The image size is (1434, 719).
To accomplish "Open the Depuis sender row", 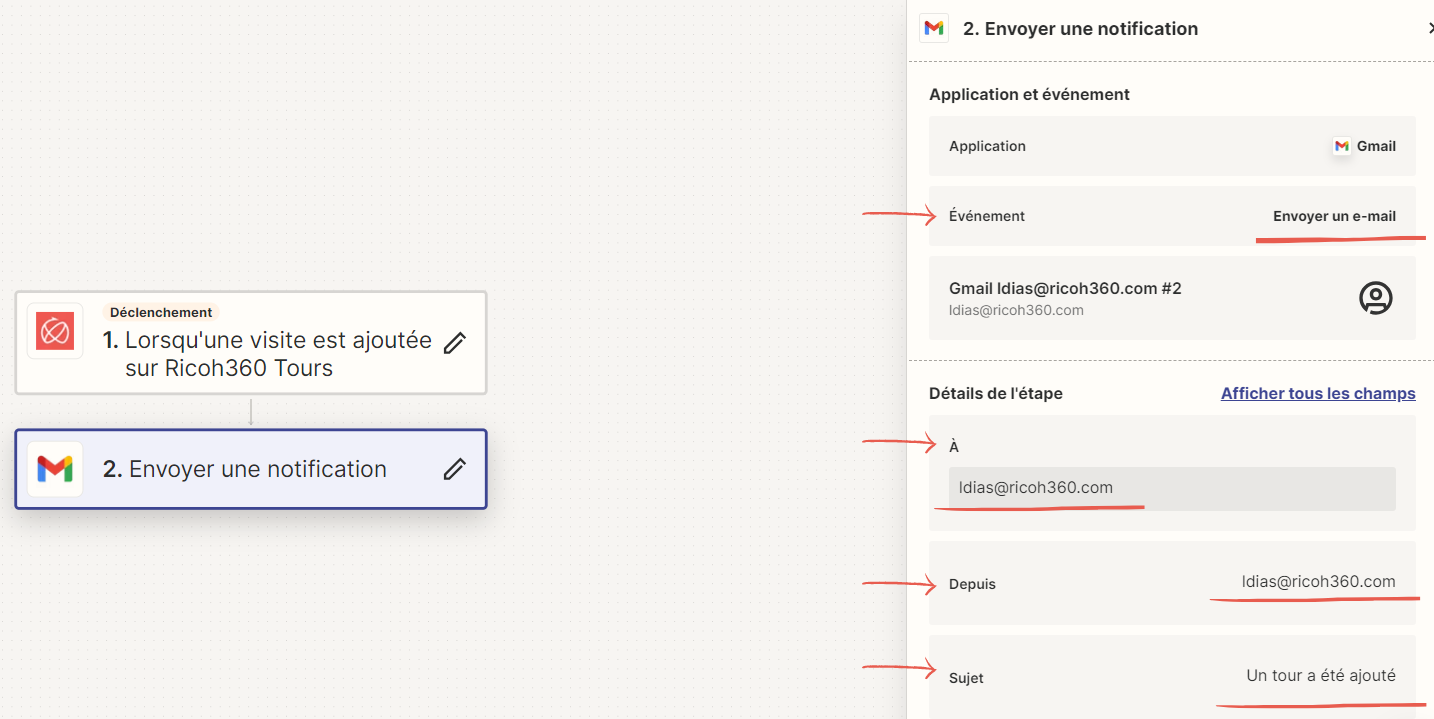I will (1172, 583).
